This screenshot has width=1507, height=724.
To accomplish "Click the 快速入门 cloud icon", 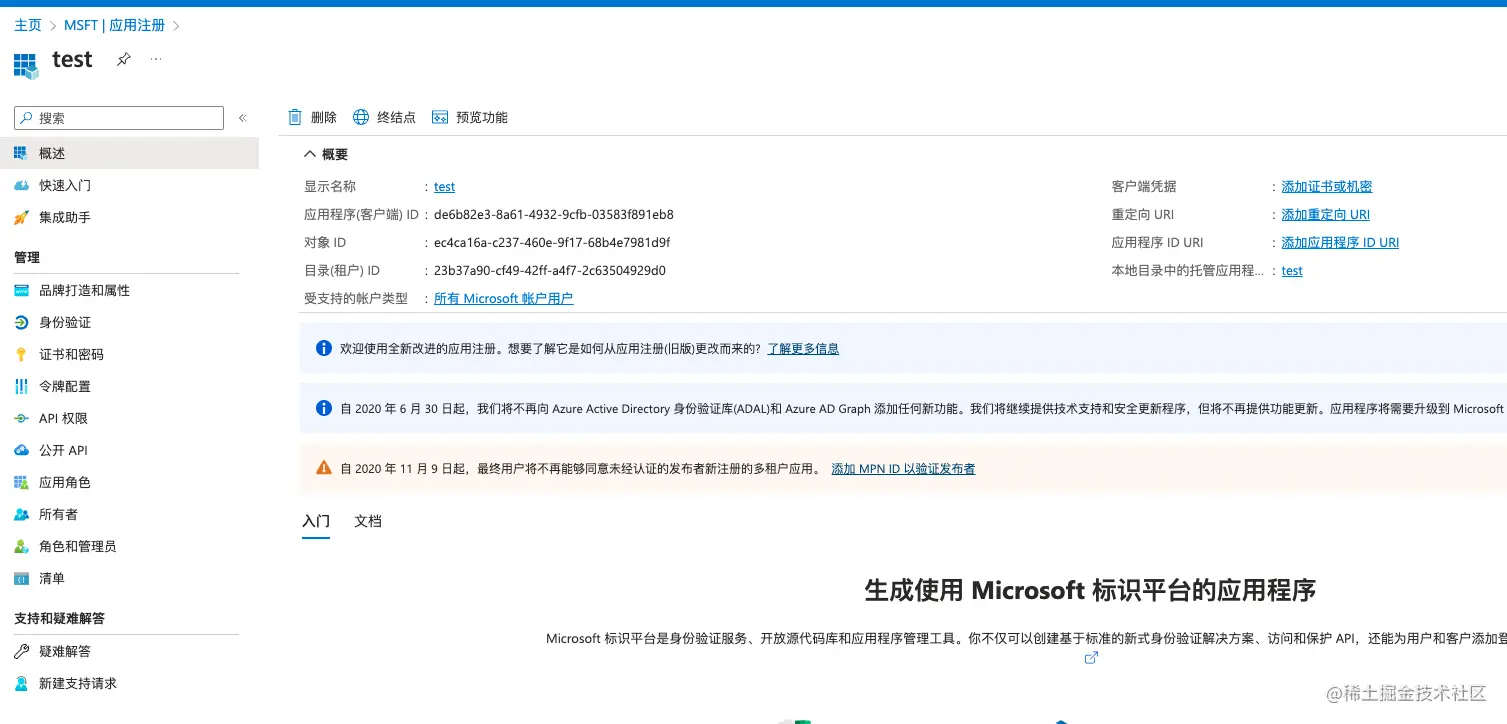I will (x=21, y=185).
